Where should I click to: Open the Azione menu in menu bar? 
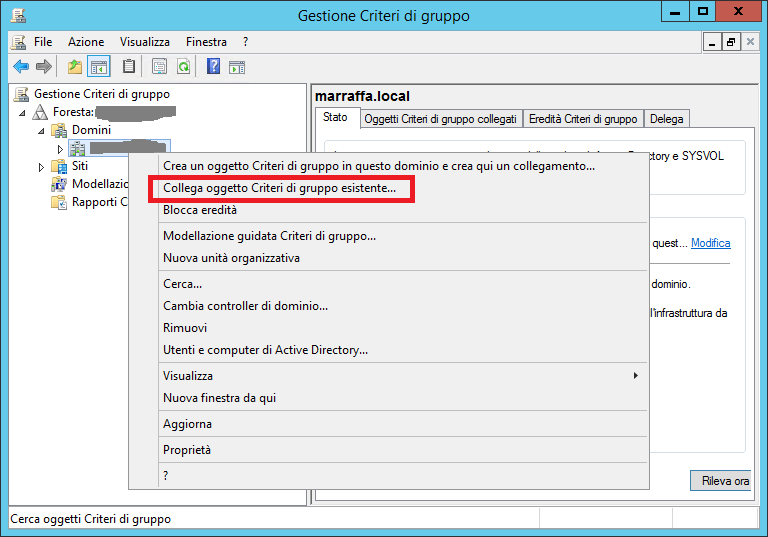click(86, 42)
